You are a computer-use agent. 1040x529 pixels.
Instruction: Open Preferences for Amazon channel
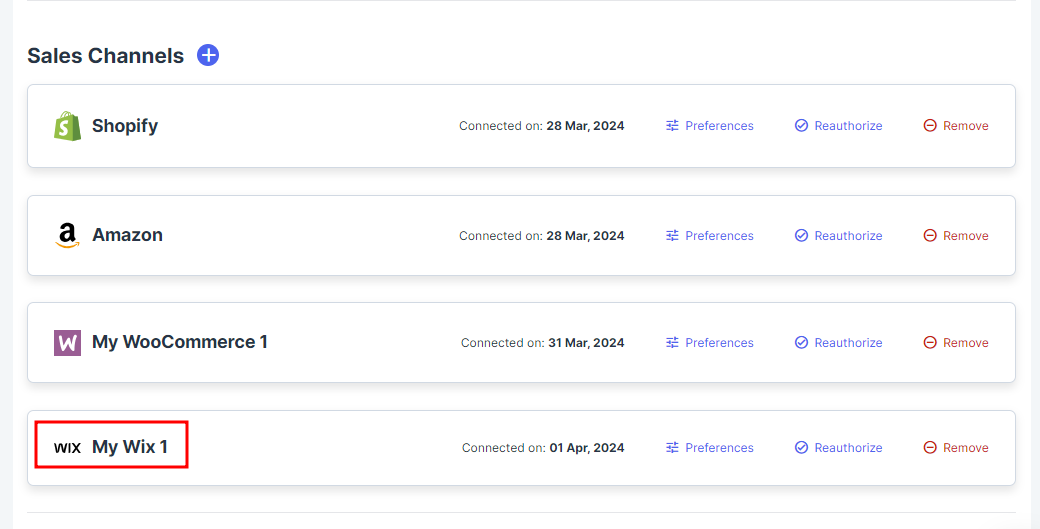710,235
